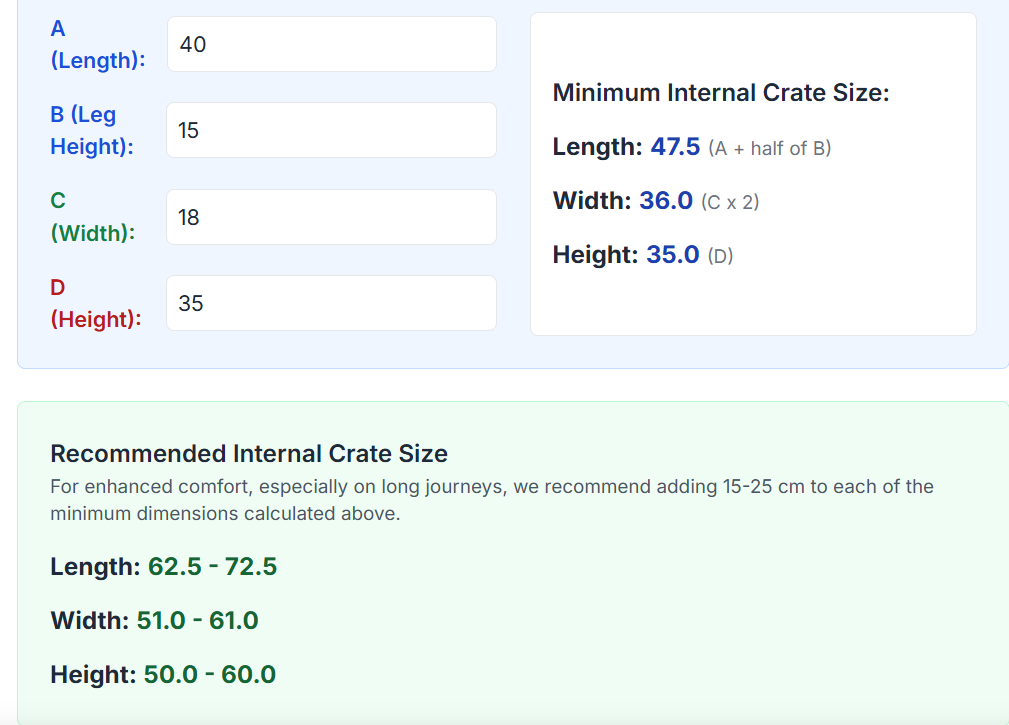Click the enhanced comfort description paragraph

[491, 500]
